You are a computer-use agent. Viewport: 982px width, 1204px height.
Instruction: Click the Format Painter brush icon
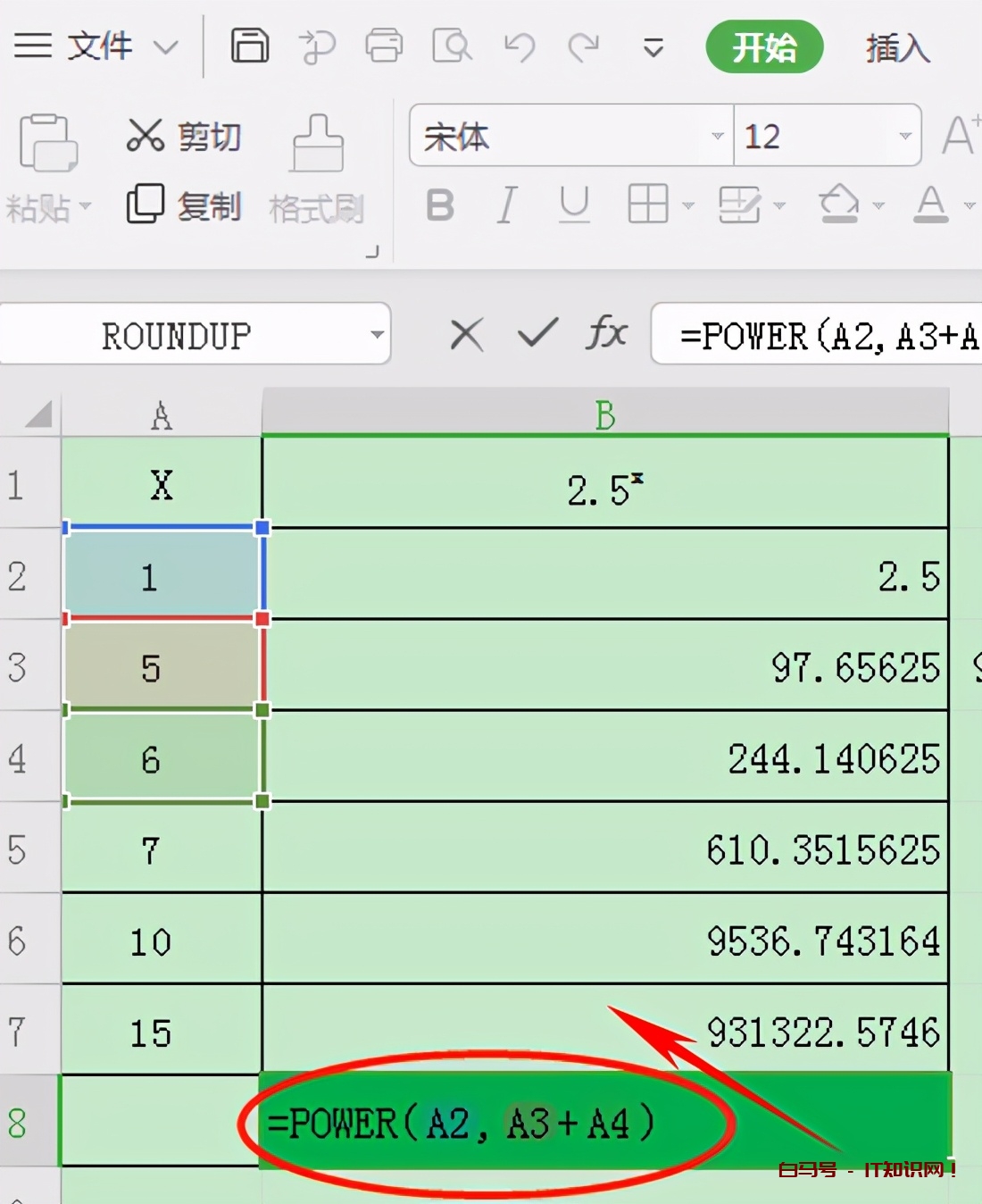point(317,143)
